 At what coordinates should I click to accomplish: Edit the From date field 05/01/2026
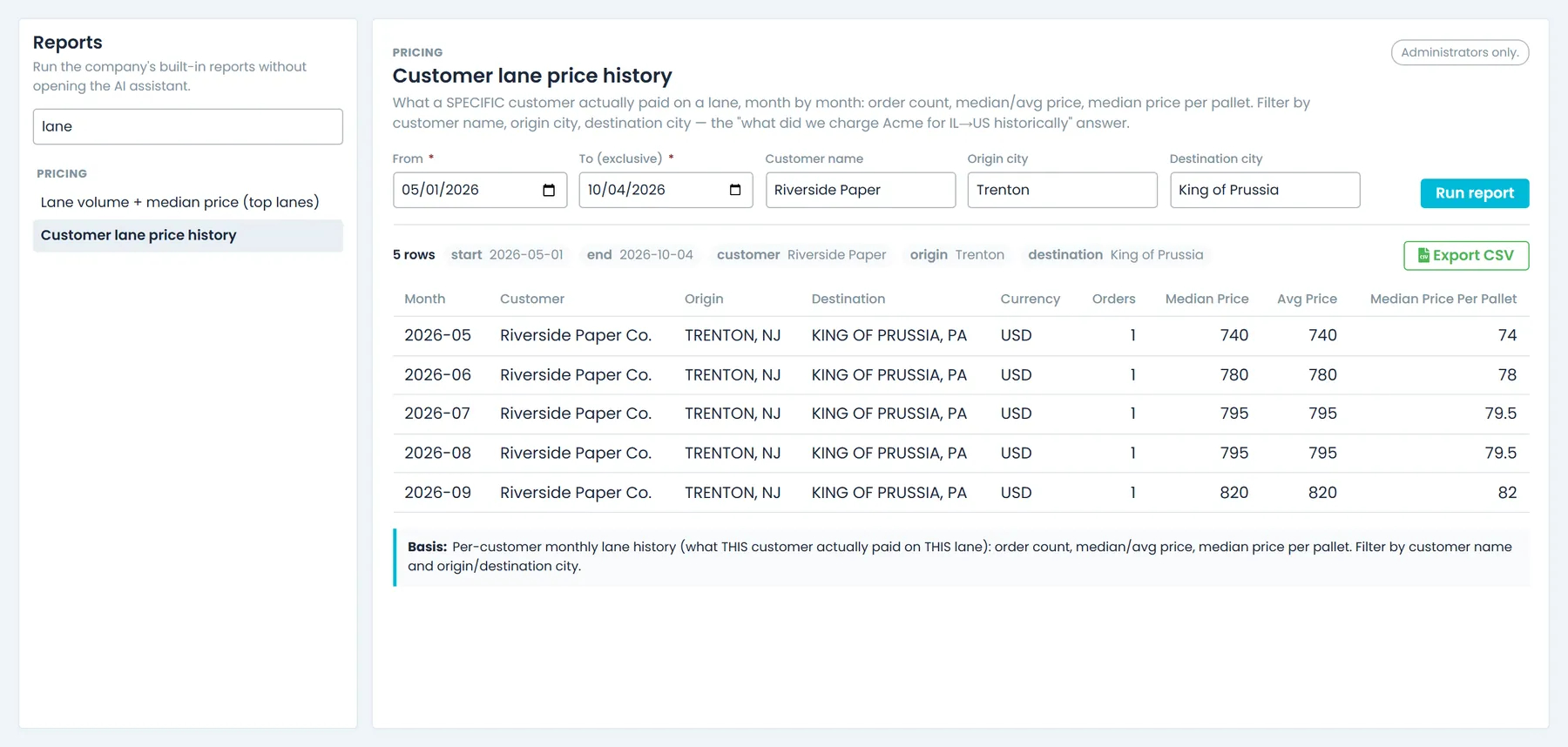pos(479,190)
